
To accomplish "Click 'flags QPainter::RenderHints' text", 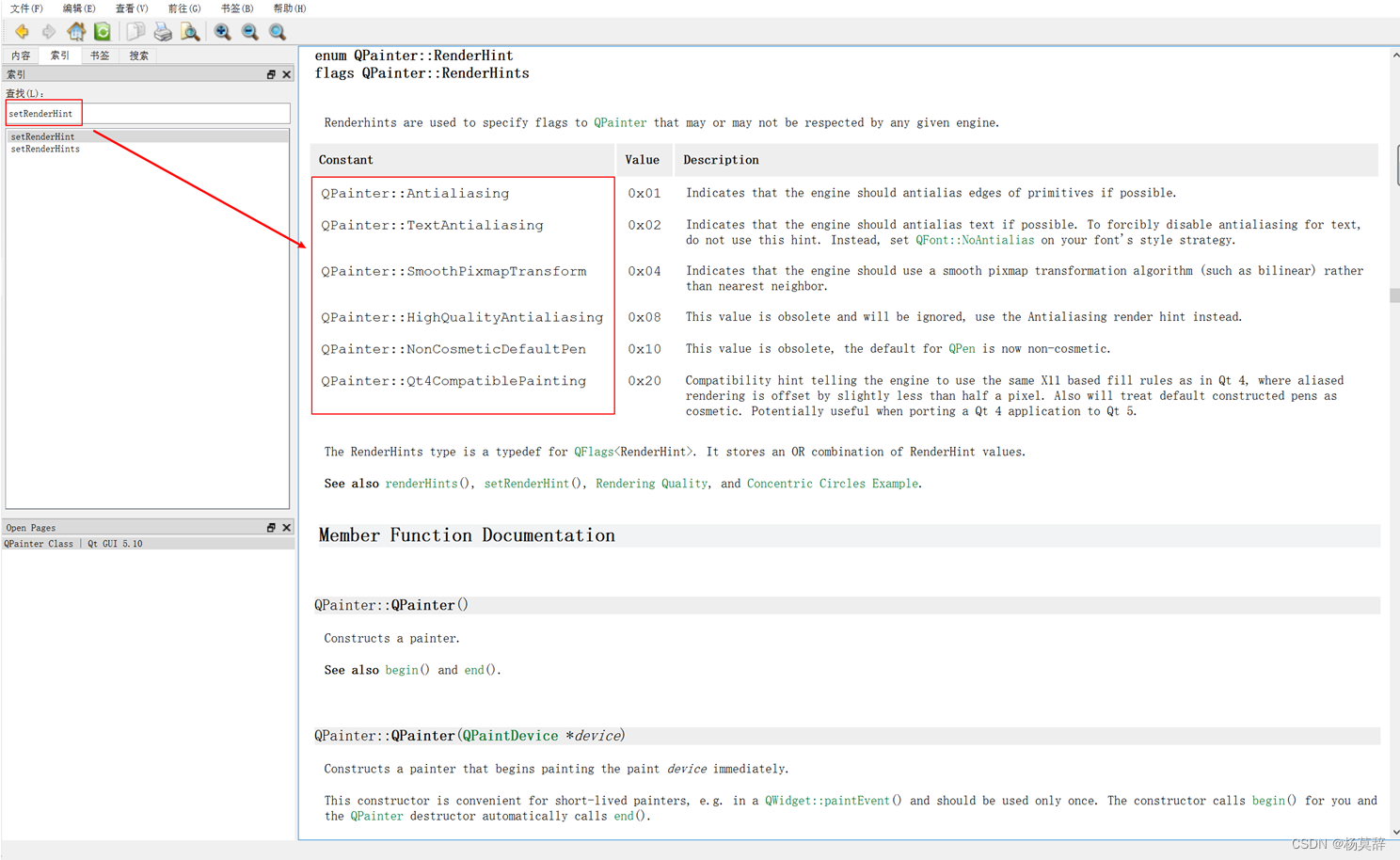I will 422,73.
